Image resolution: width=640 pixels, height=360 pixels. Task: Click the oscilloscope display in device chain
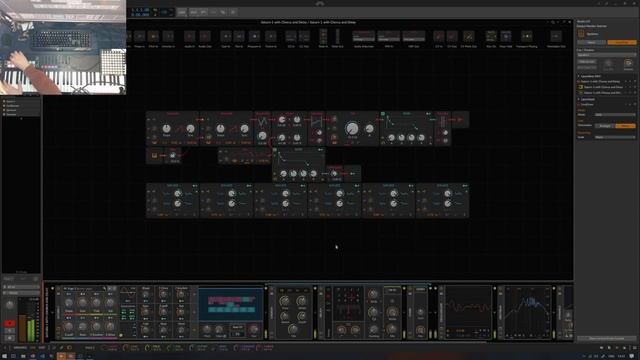(x=468, y=311)
